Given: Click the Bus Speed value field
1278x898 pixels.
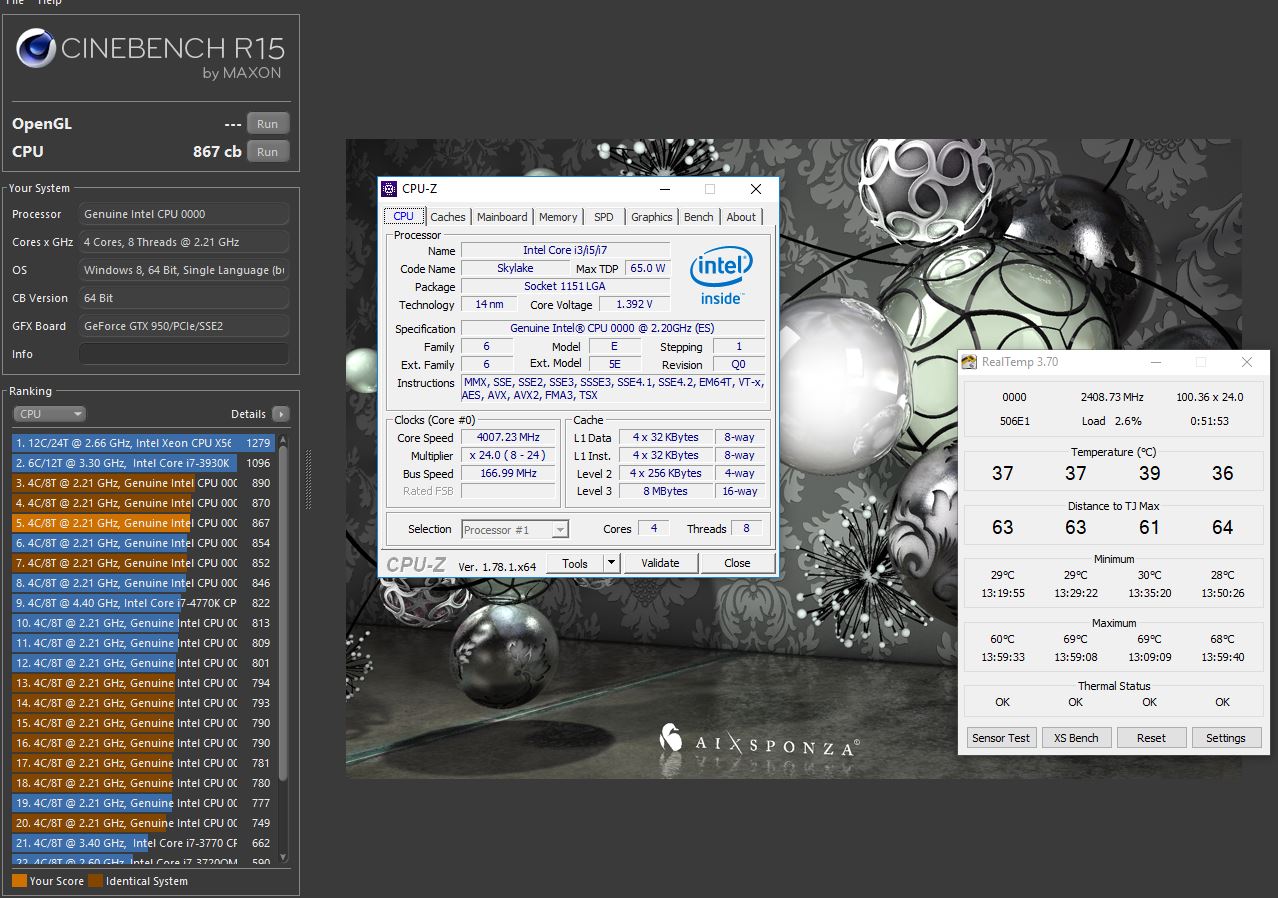Looking at the screenshot, I should click(x=508, y=474).
